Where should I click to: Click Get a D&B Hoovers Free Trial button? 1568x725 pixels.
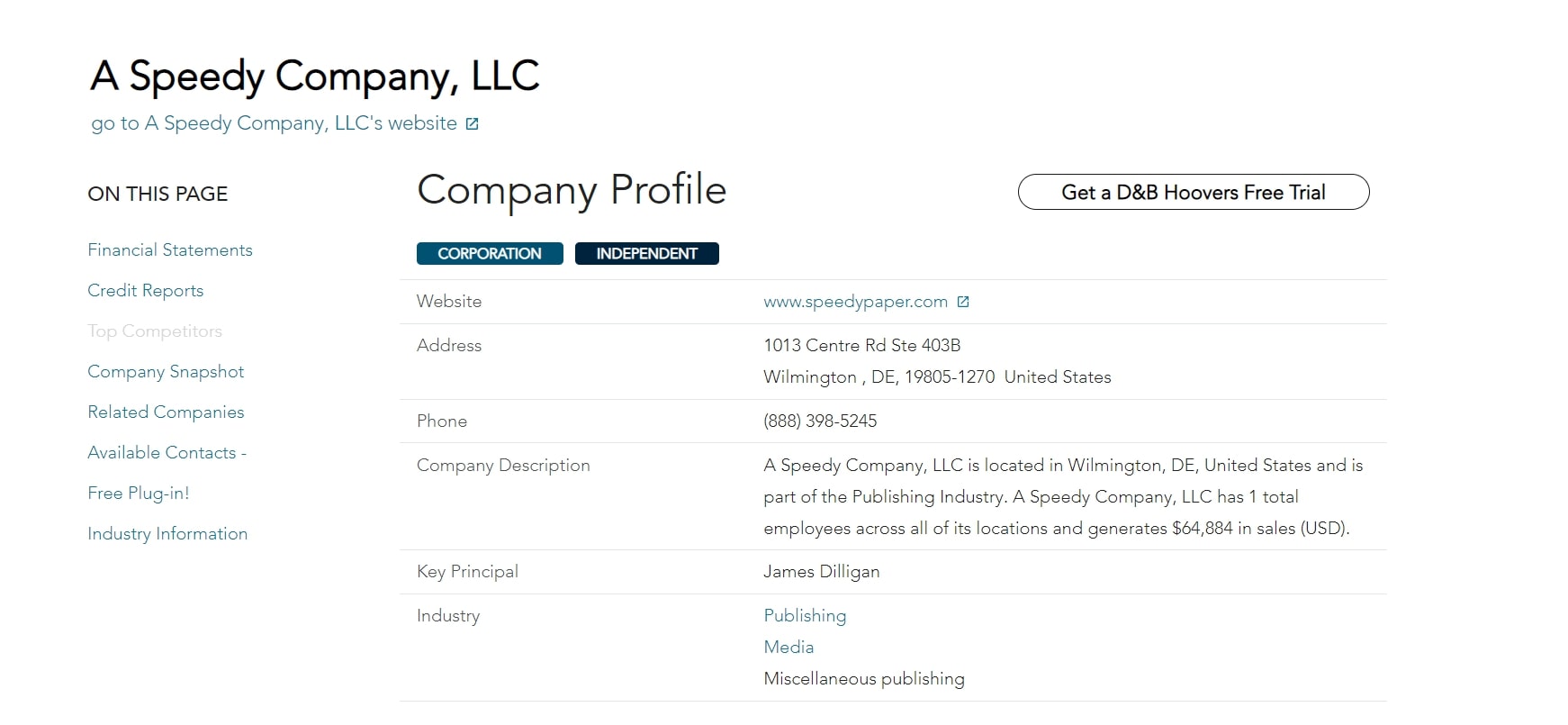tap(1194, 192)
